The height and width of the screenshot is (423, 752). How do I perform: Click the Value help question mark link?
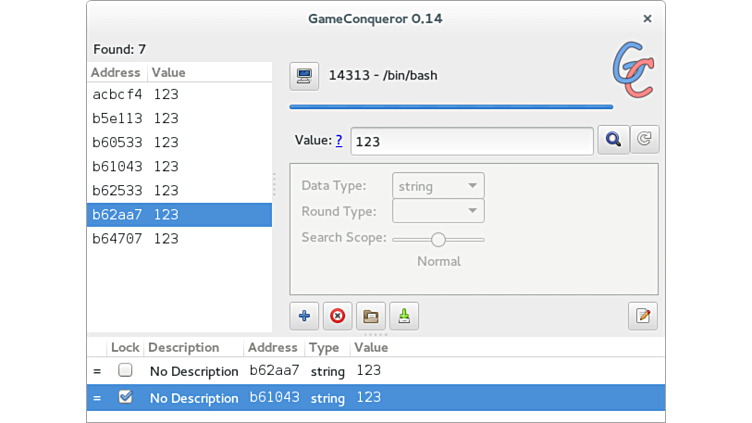pos(339,141)
